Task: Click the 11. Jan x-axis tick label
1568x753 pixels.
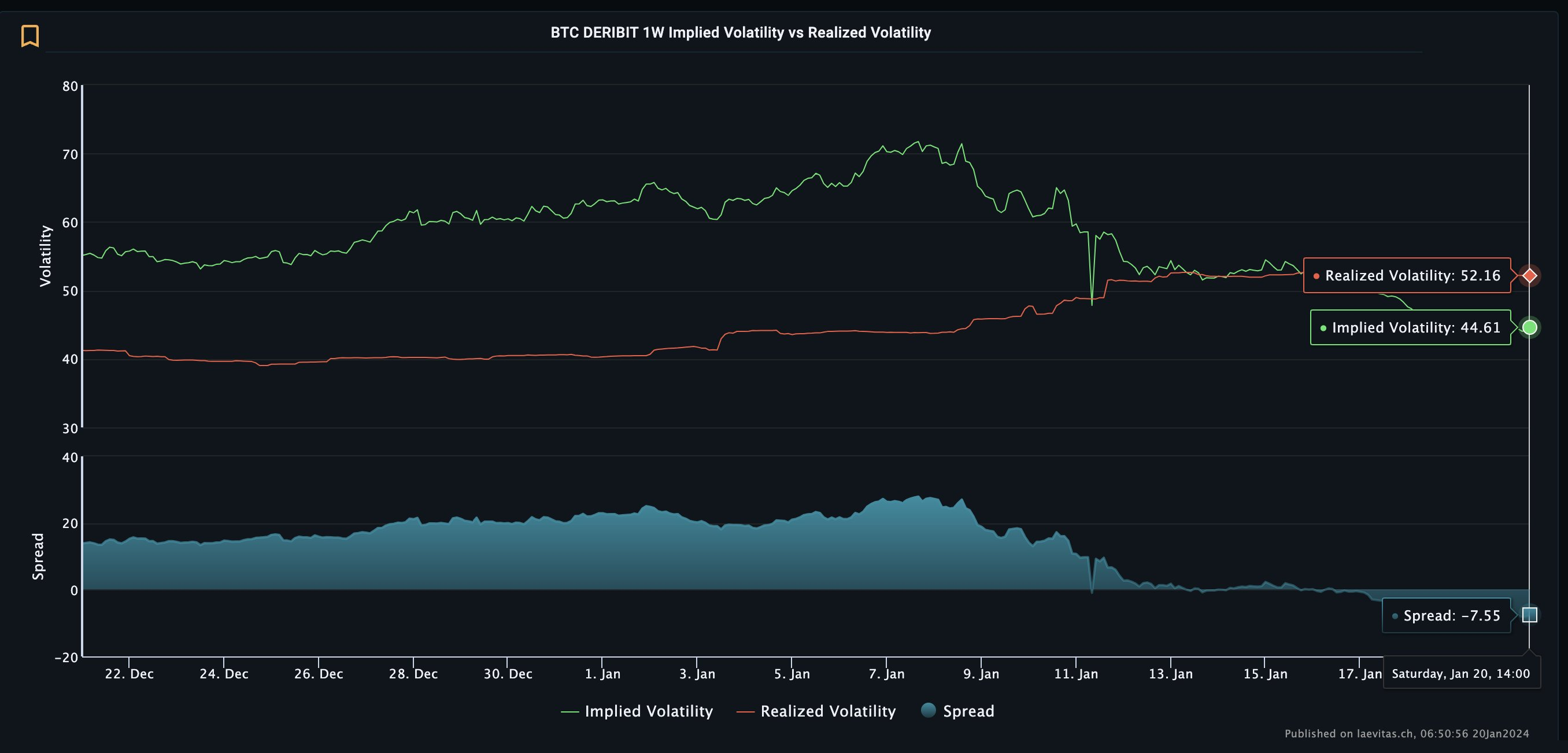Action: pos(1075,674)
